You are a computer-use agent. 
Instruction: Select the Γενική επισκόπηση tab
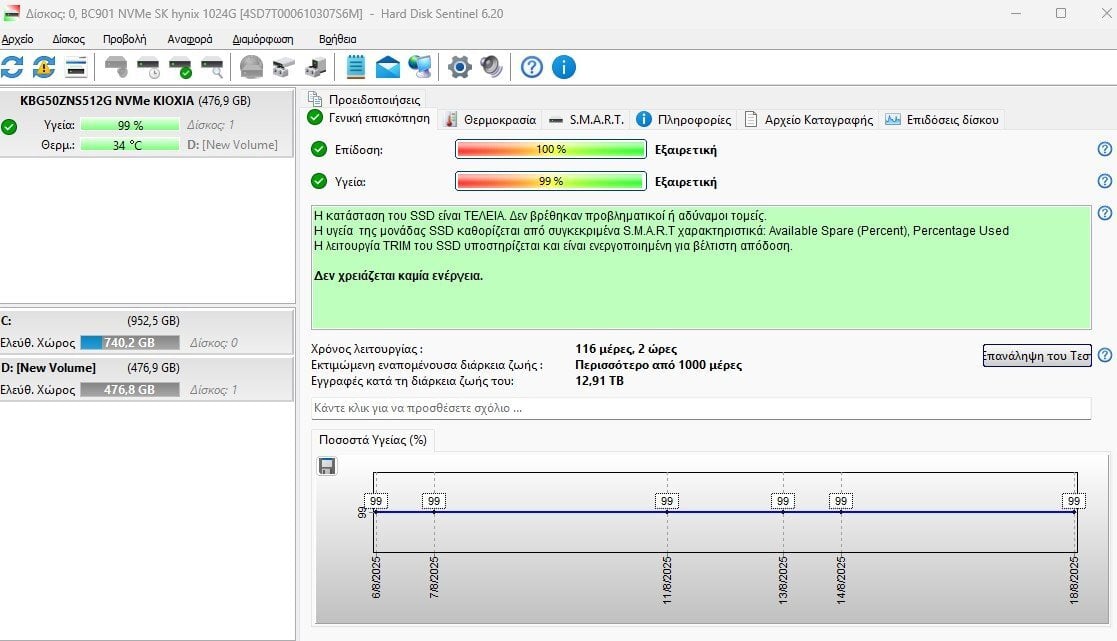coord(369,118)
